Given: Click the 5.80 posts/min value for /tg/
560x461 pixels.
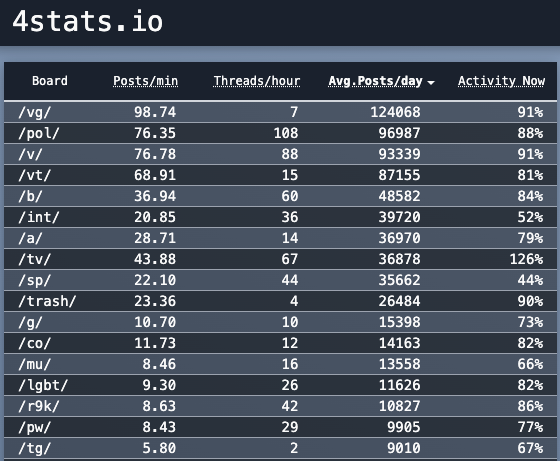Looking at the screenshot, I should click(159, 448).
